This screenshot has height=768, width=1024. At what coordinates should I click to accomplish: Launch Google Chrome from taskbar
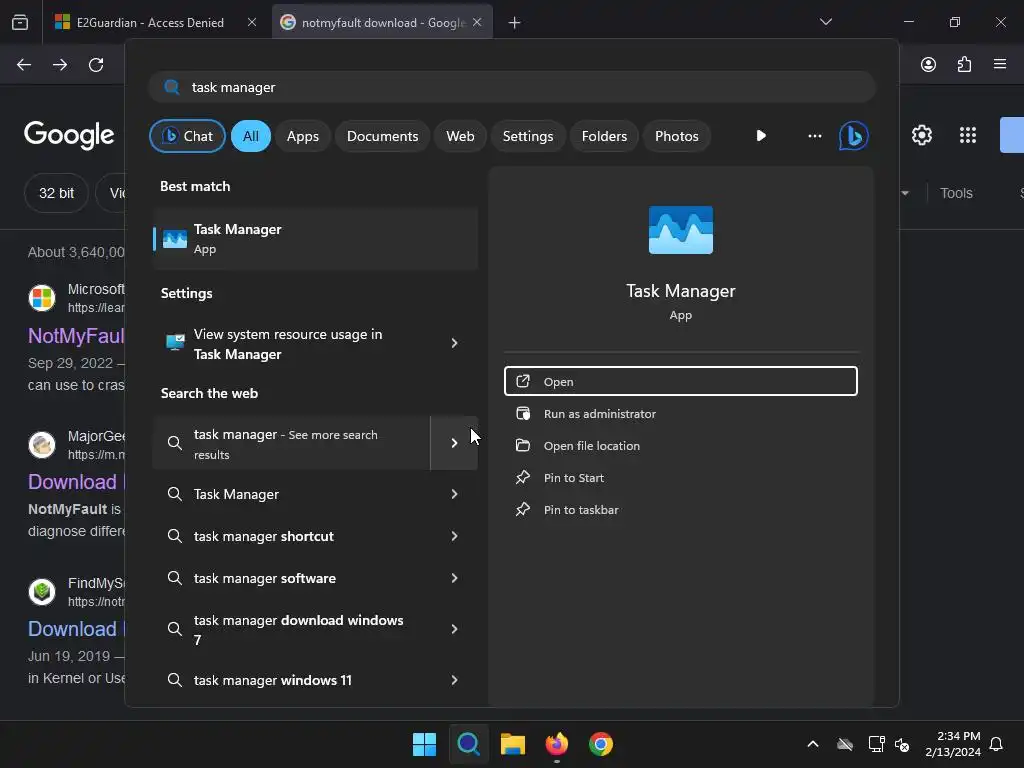(x=601, y=744)
